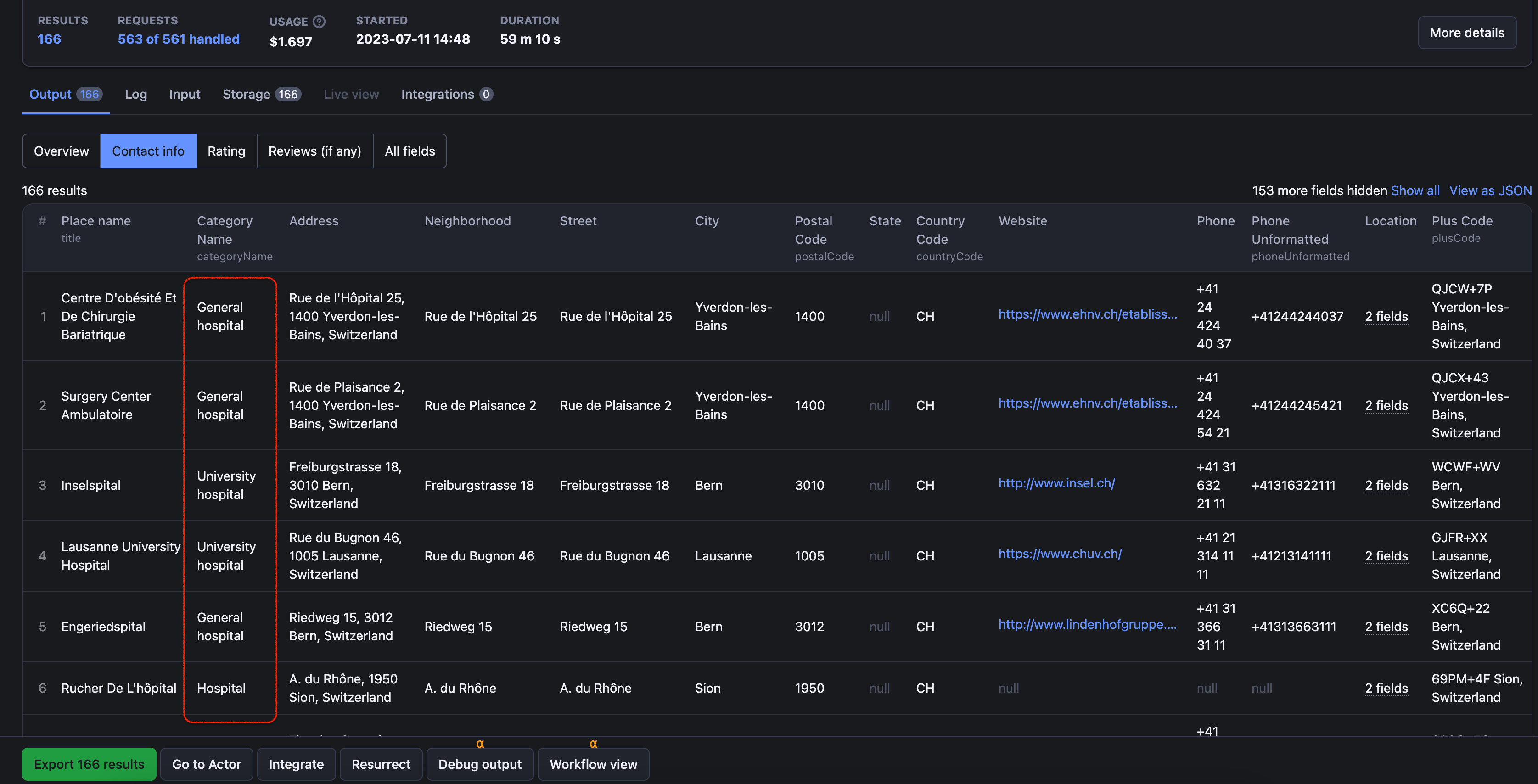Image resolution: width=1538 pixels, height=784 pixels.
Task: Select the Rating view toggle
Action: coord(226,151)
